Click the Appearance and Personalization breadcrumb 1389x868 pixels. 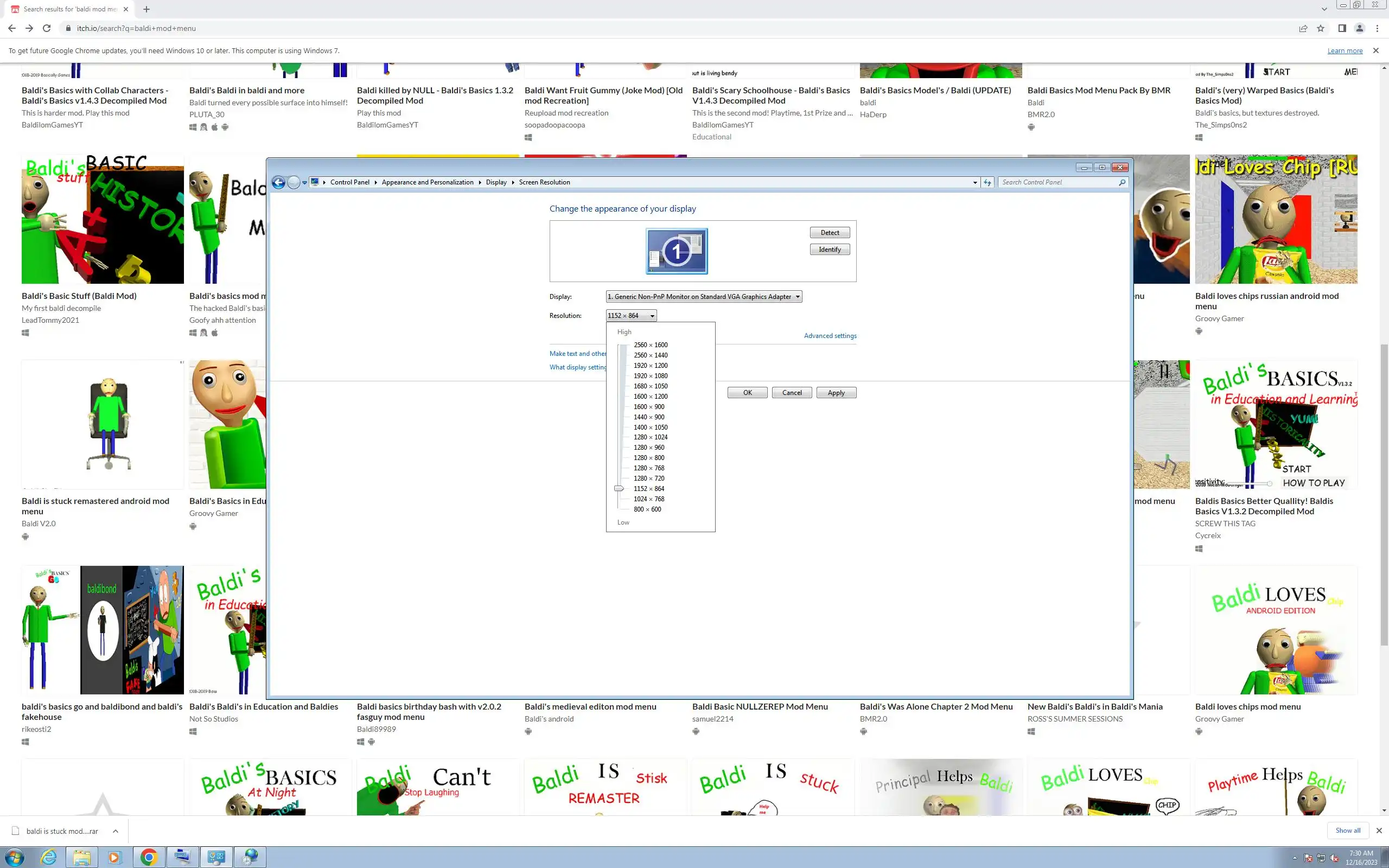tap(427, 183)
